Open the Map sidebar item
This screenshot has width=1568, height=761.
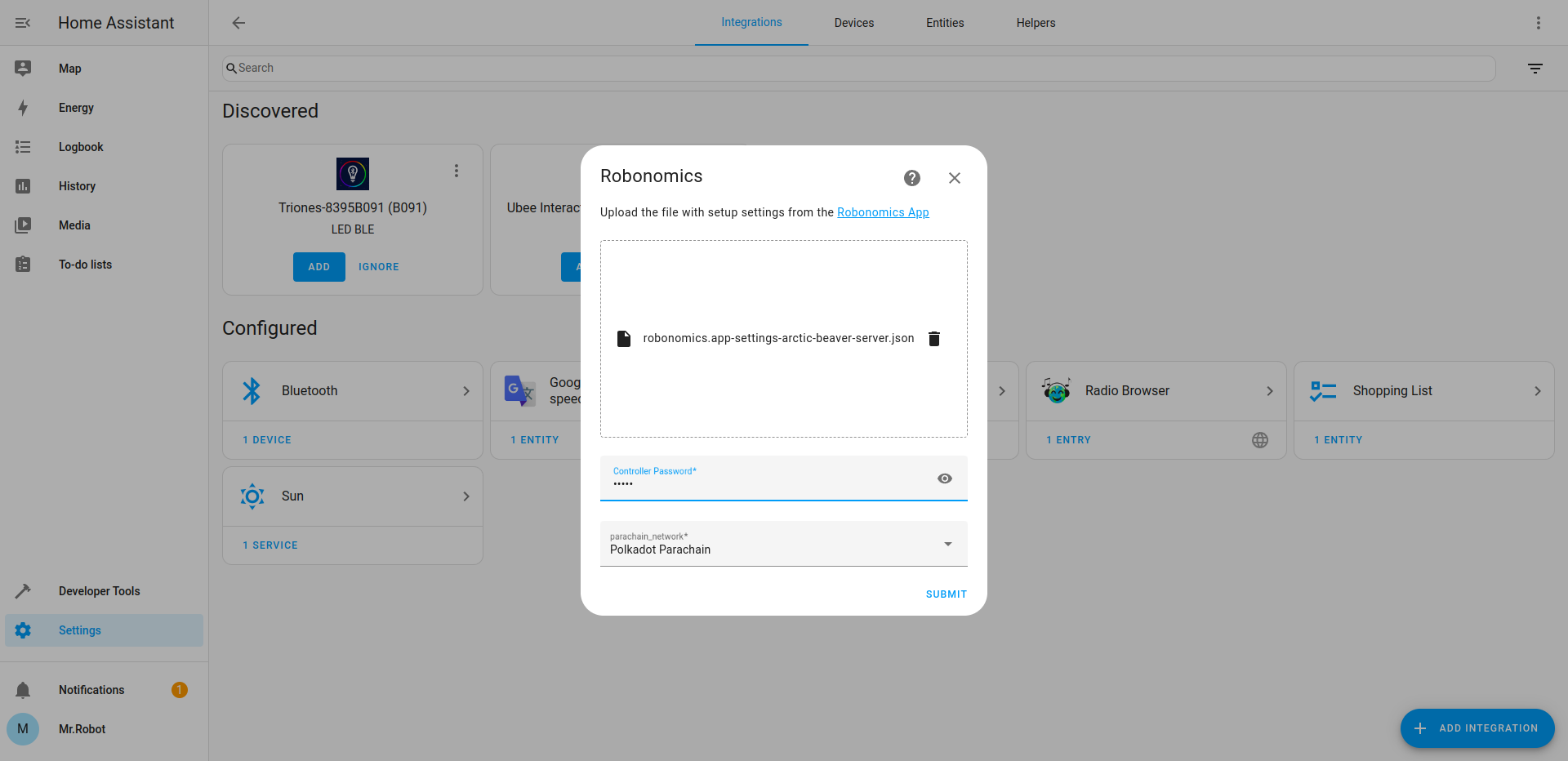[104, 69]
